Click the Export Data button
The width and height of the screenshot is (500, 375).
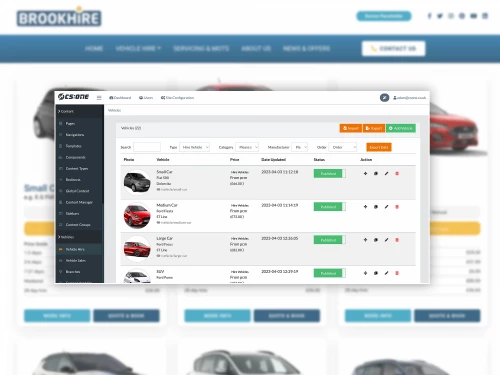point(379,147)
